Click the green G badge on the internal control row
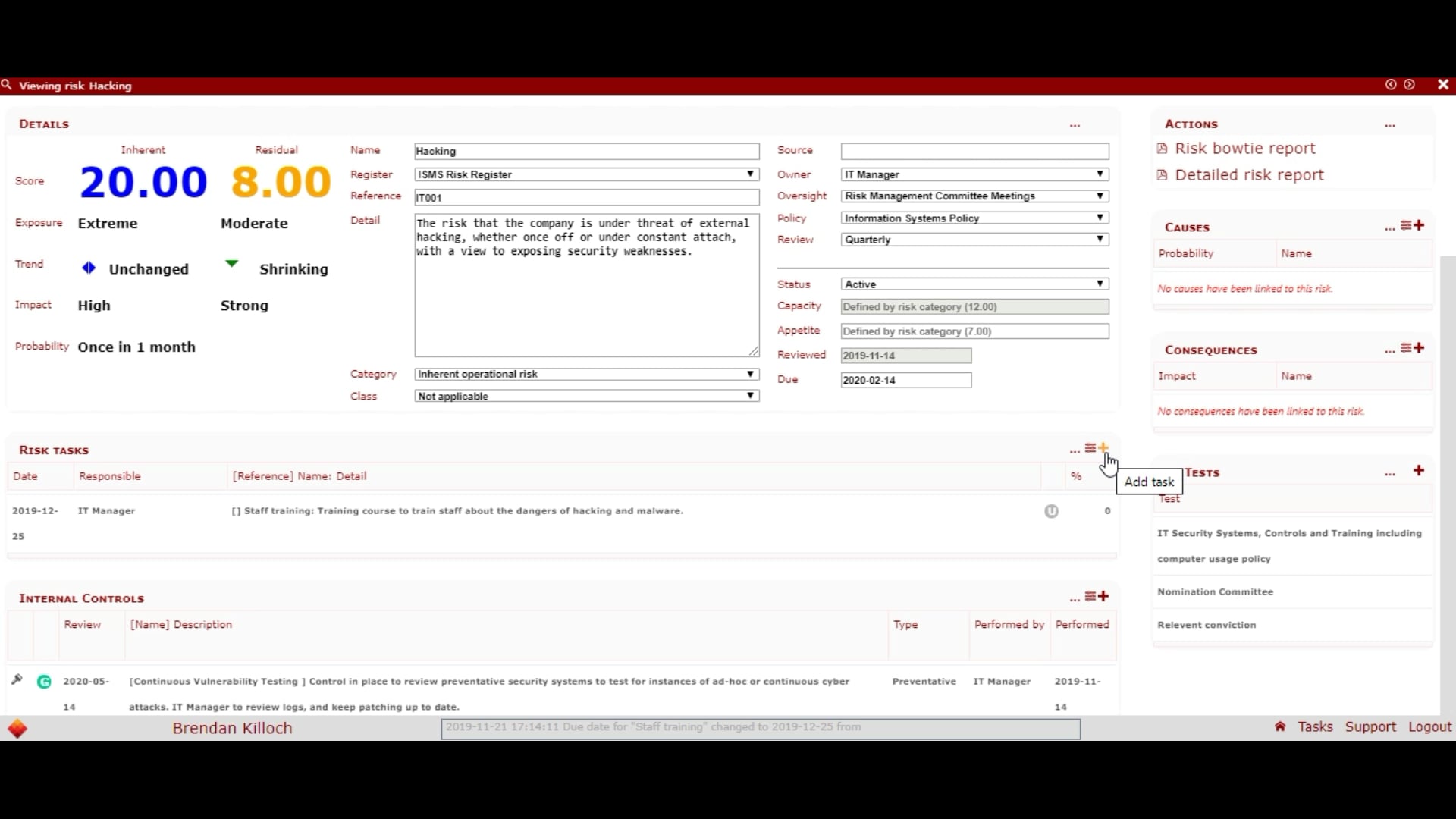This screenshot has height=819, width=1456. pyautogui.click(x=44, y=682)
